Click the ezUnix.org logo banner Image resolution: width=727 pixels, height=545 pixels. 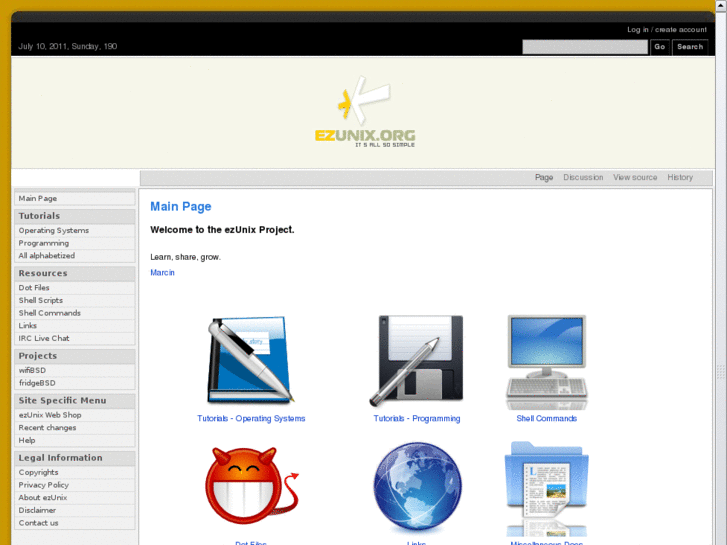364,112
